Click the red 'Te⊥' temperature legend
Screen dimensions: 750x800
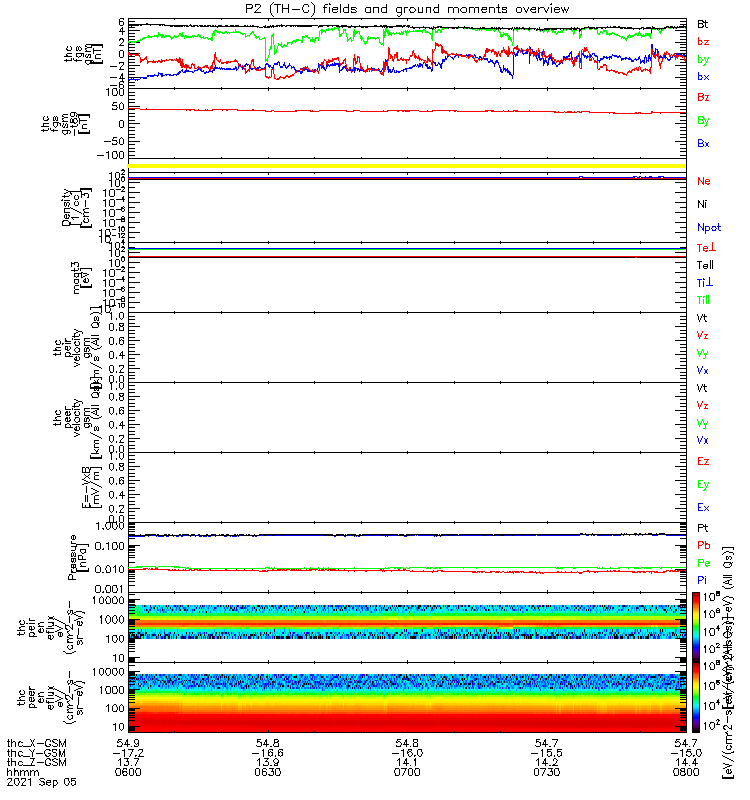point(707,247)
